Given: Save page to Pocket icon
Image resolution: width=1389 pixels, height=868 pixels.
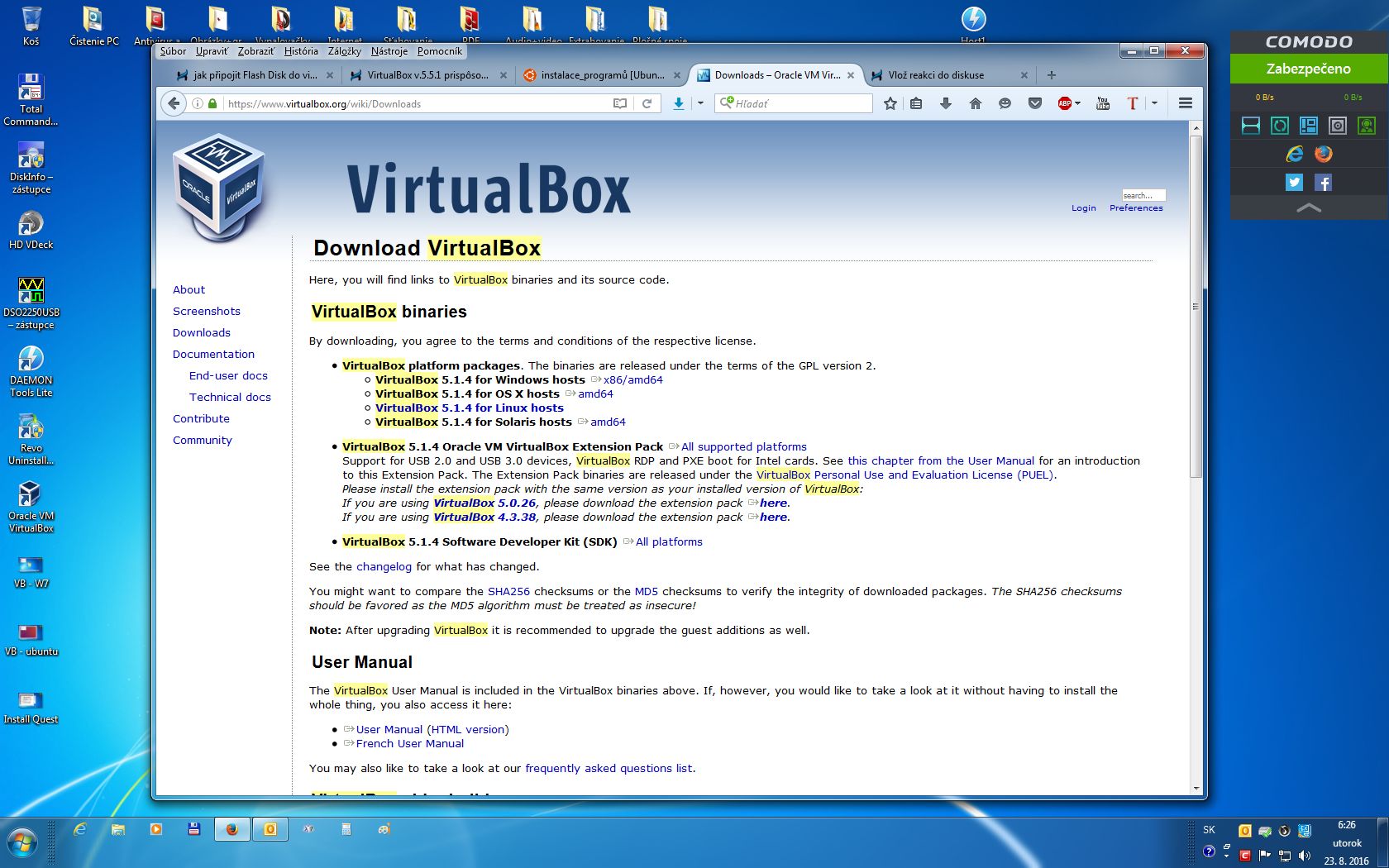Looking at the screenshot, I should point(1034,103).
